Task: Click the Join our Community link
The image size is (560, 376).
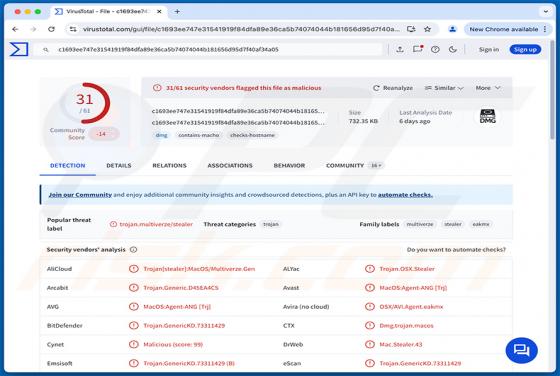Action: (x=80, y=195)
